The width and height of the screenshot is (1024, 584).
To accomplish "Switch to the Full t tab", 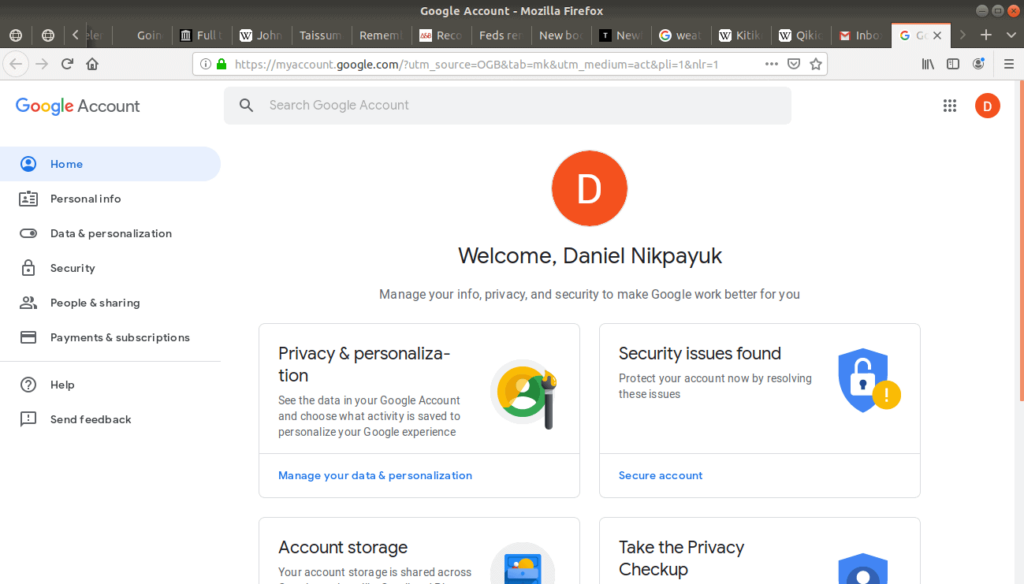I will coord(202,35).
